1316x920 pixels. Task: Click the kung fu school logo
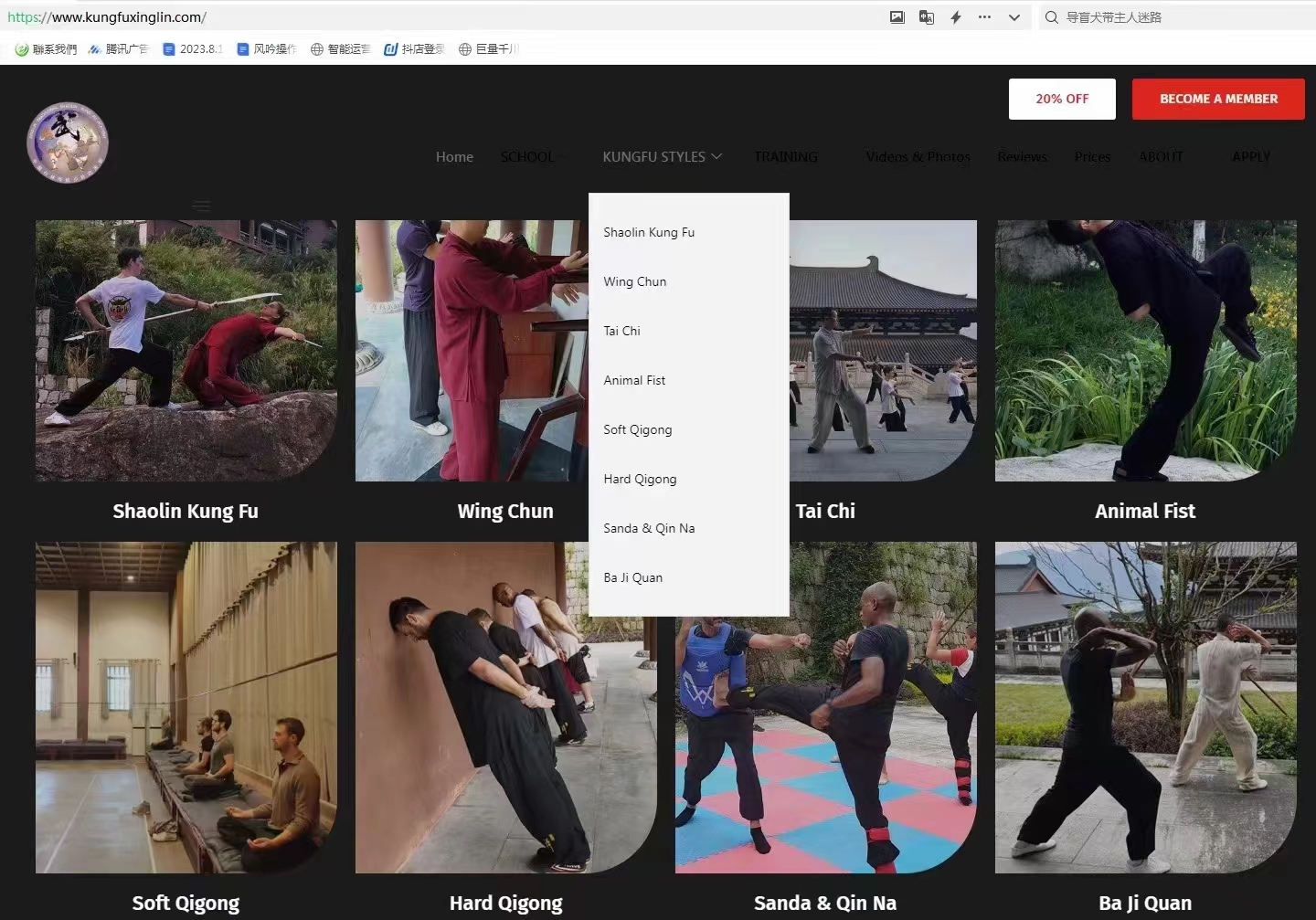68,143
